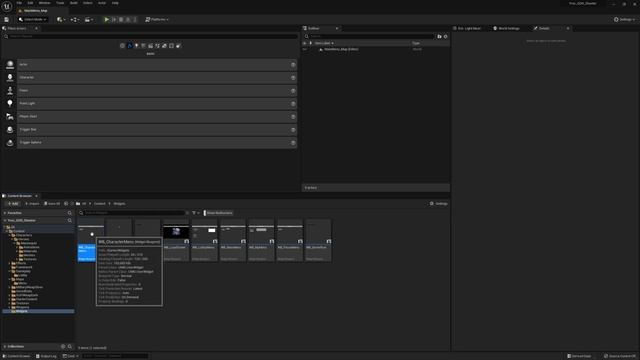The height and width of the screenshot is (360, 640).
Task: Click the Outliner search field
Action: click(369, 36)
